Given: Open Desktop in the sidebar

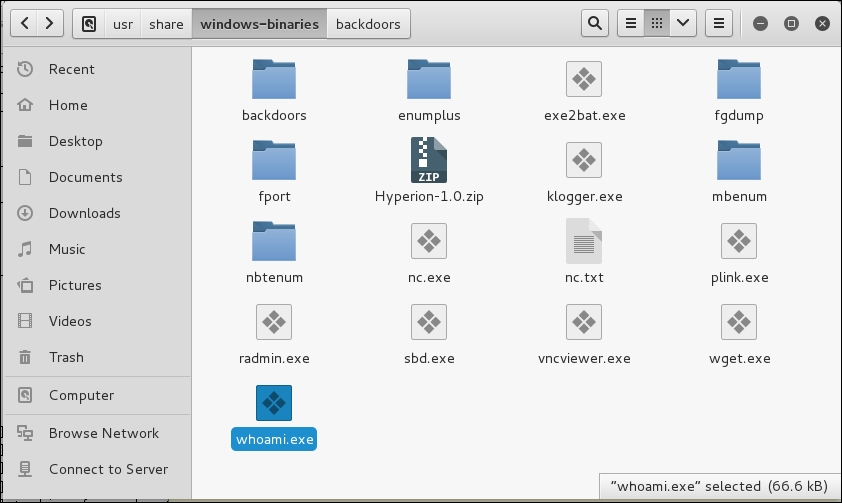Looking at the screenshot, I should point(97,141).
